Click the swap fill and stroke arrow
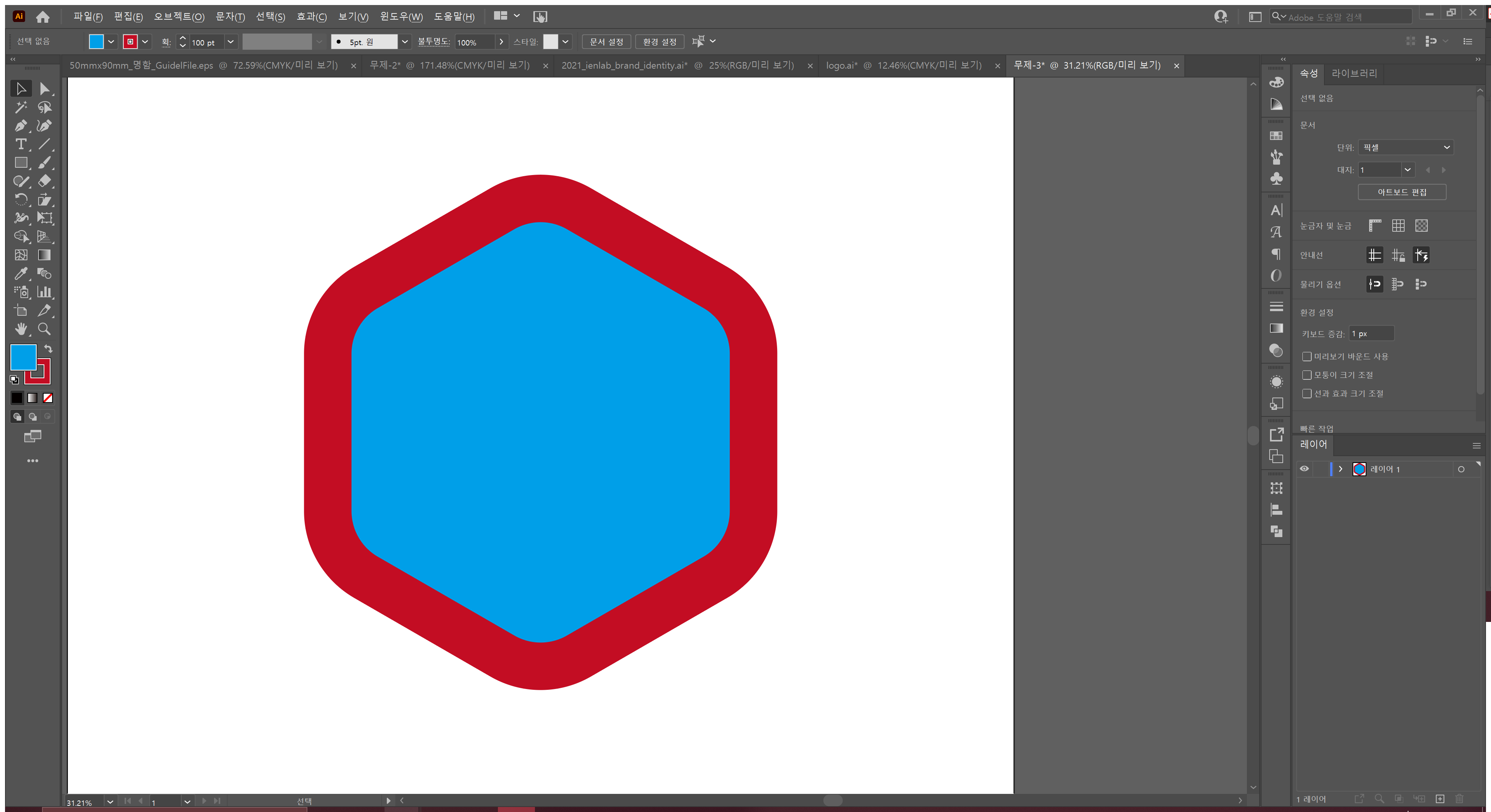 point(49,349)
